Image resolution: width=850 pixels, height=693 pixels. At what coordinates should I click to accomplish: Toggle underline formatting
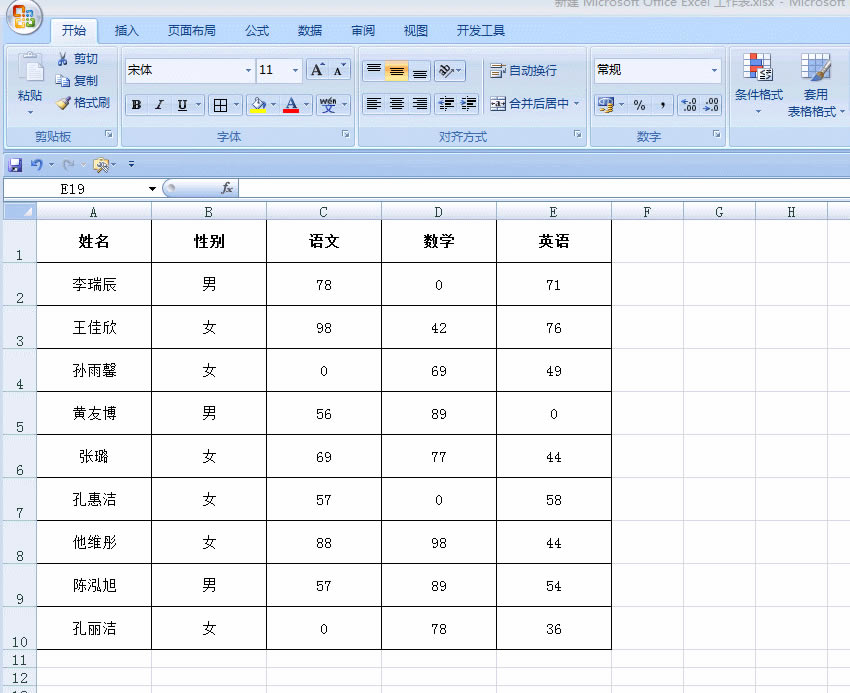tap(182, 105)
